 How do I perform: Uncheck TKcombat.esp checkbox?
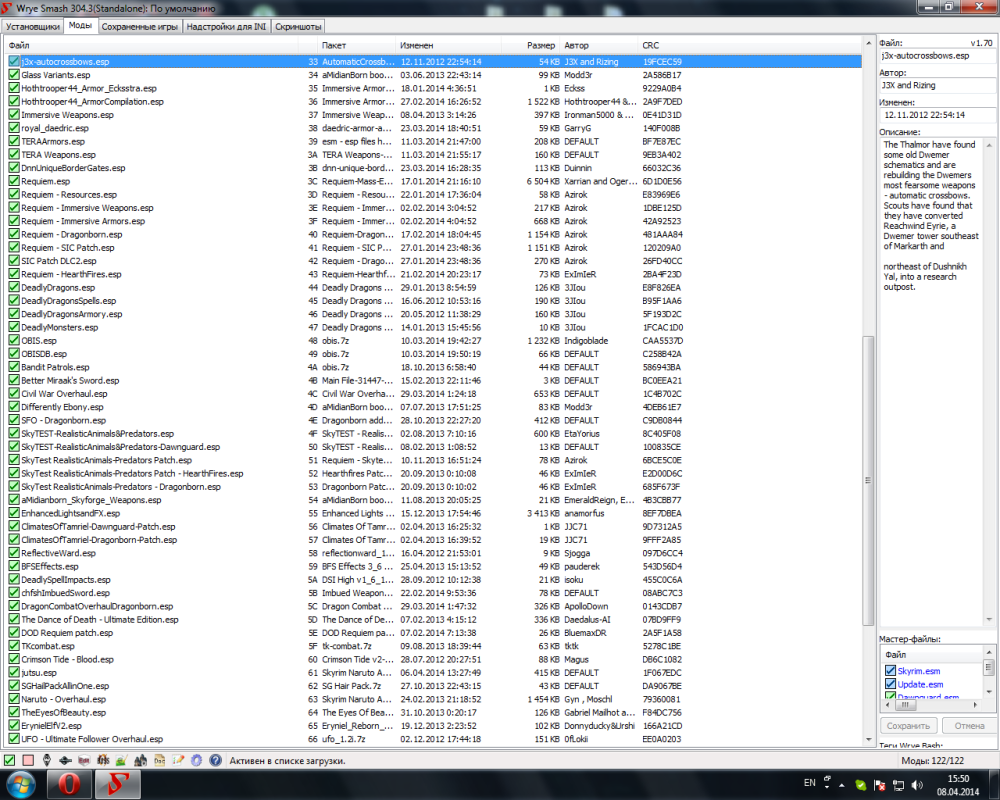(x=14, y=646)
